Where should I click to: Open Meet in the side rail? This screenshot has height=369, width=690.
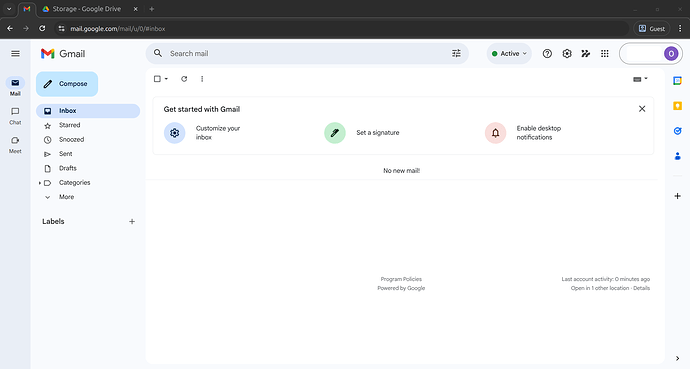pos(15,145)
